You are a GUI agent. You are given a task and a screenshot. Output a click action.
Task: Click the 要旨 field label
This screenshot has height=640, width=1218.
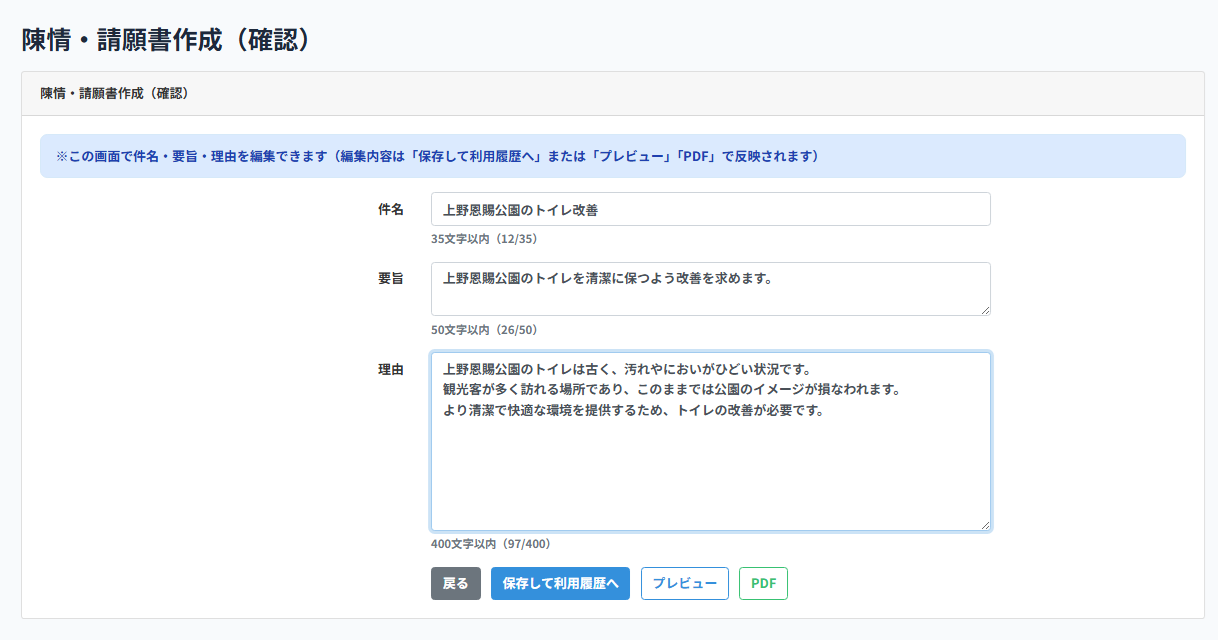coord(391,279)
